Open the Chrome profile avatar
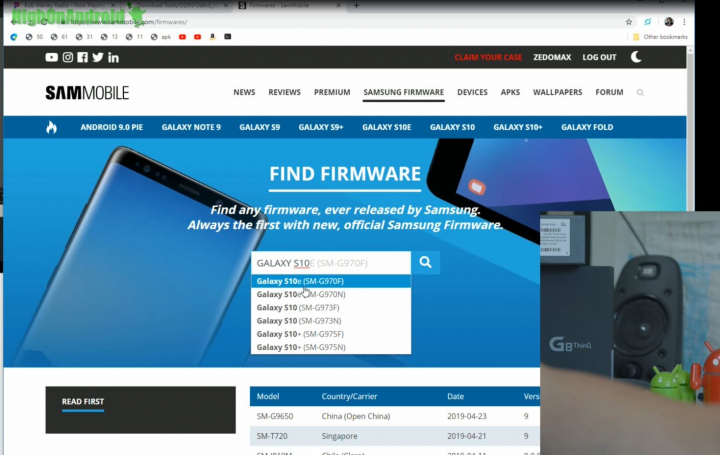Screen dimensions: 720x455 point(669,22)
